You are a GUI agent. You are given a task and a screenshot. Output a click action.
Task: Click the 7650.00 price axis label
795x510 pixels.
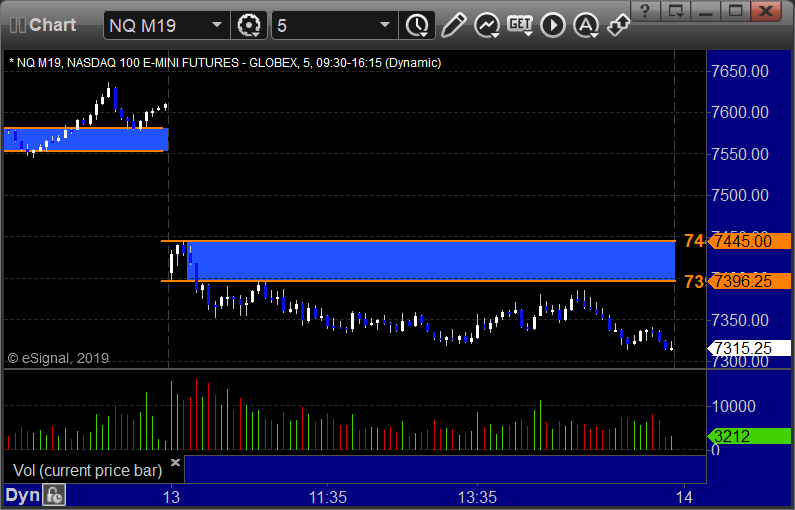click(x=740, y=71)
